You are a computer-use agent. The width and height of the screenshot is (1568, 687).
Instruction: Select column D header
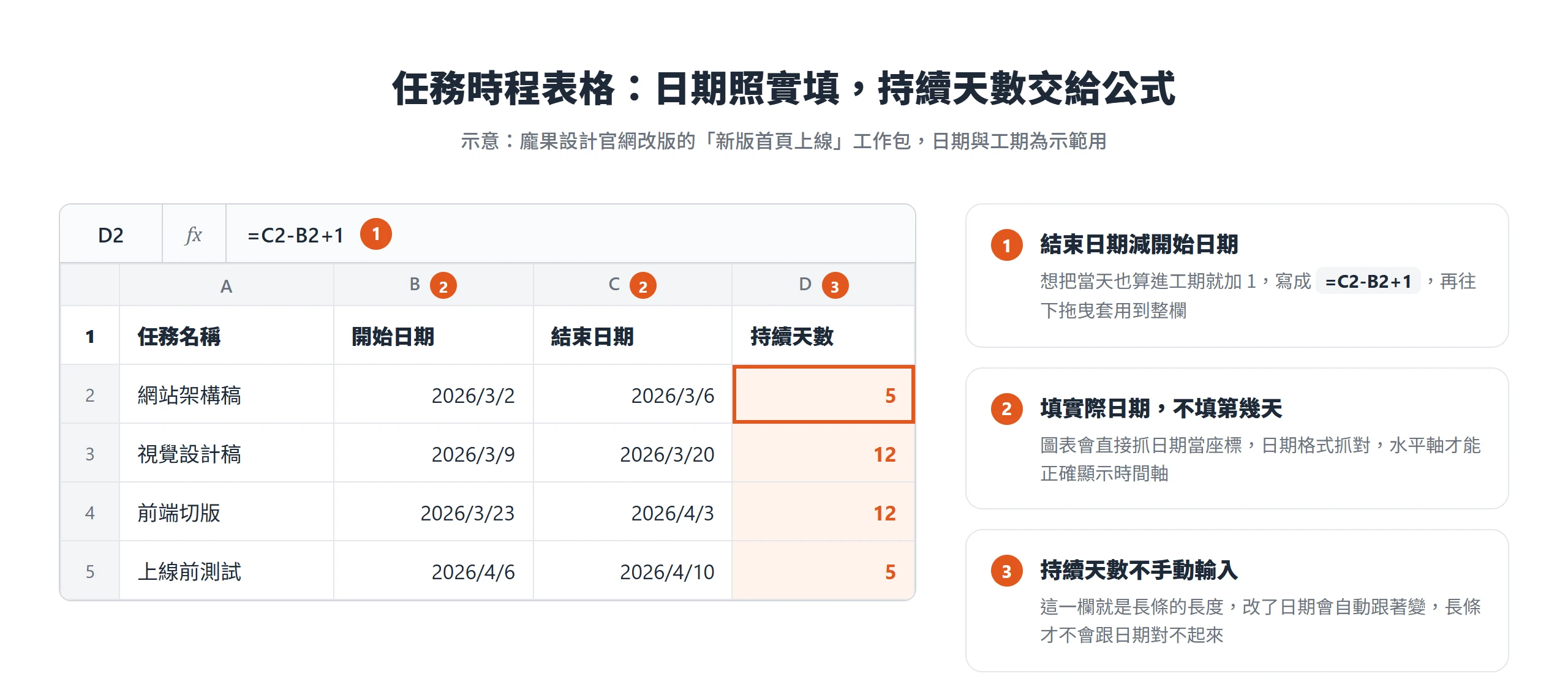coord(823,286)
